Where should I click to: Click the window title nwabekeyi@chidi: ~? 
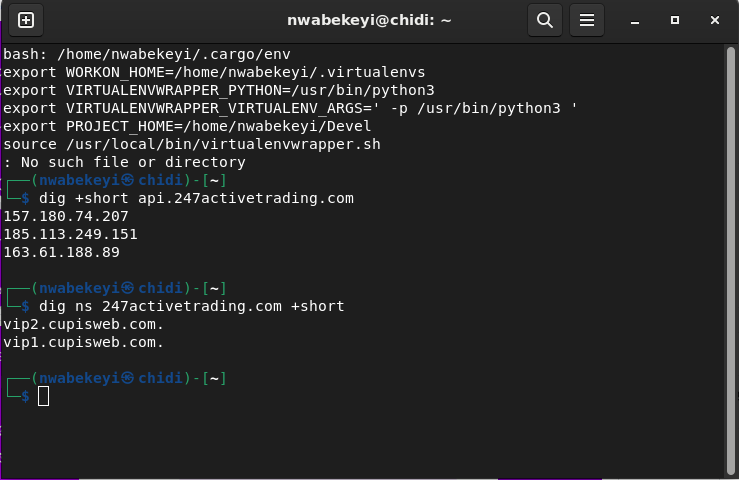(x=369, y=20)
